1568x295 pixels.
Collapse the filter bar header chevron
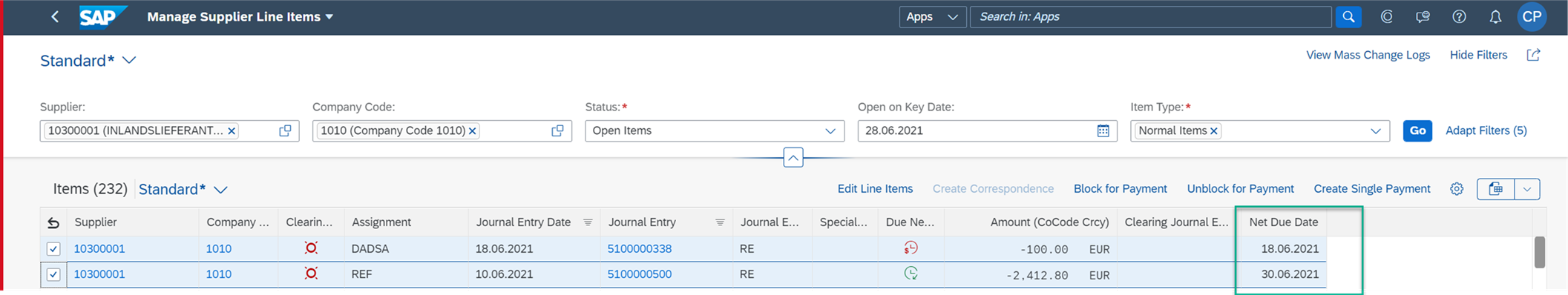coord(793,158)
